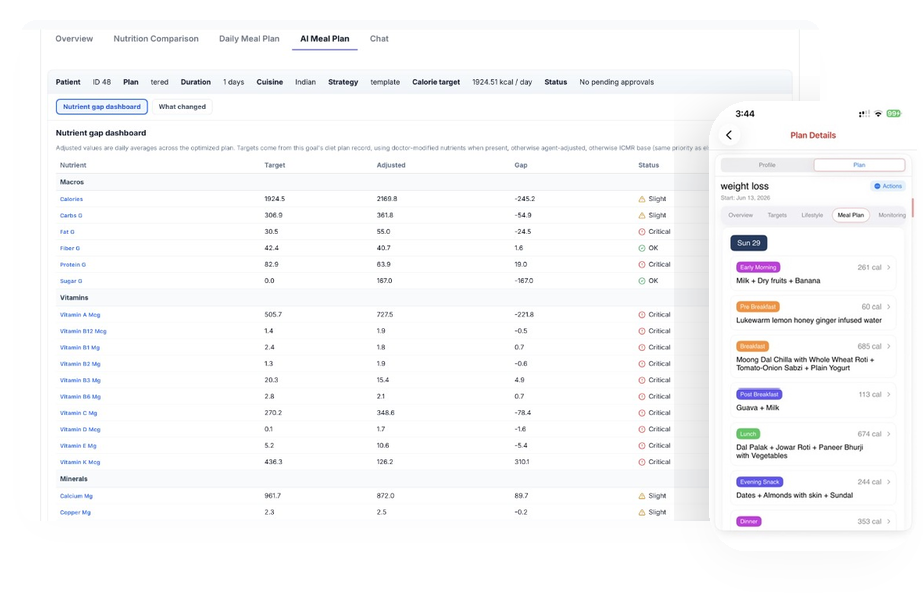Expand Pre Breakfast meal chevron

click(x=889, y=307)
